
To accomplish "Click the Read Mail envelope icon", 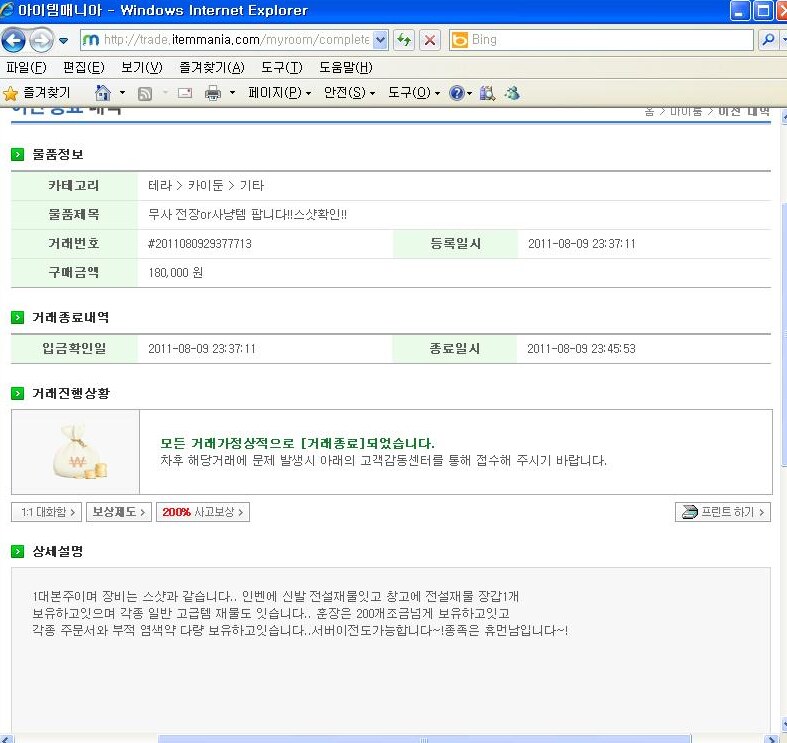I will point(184,93).
